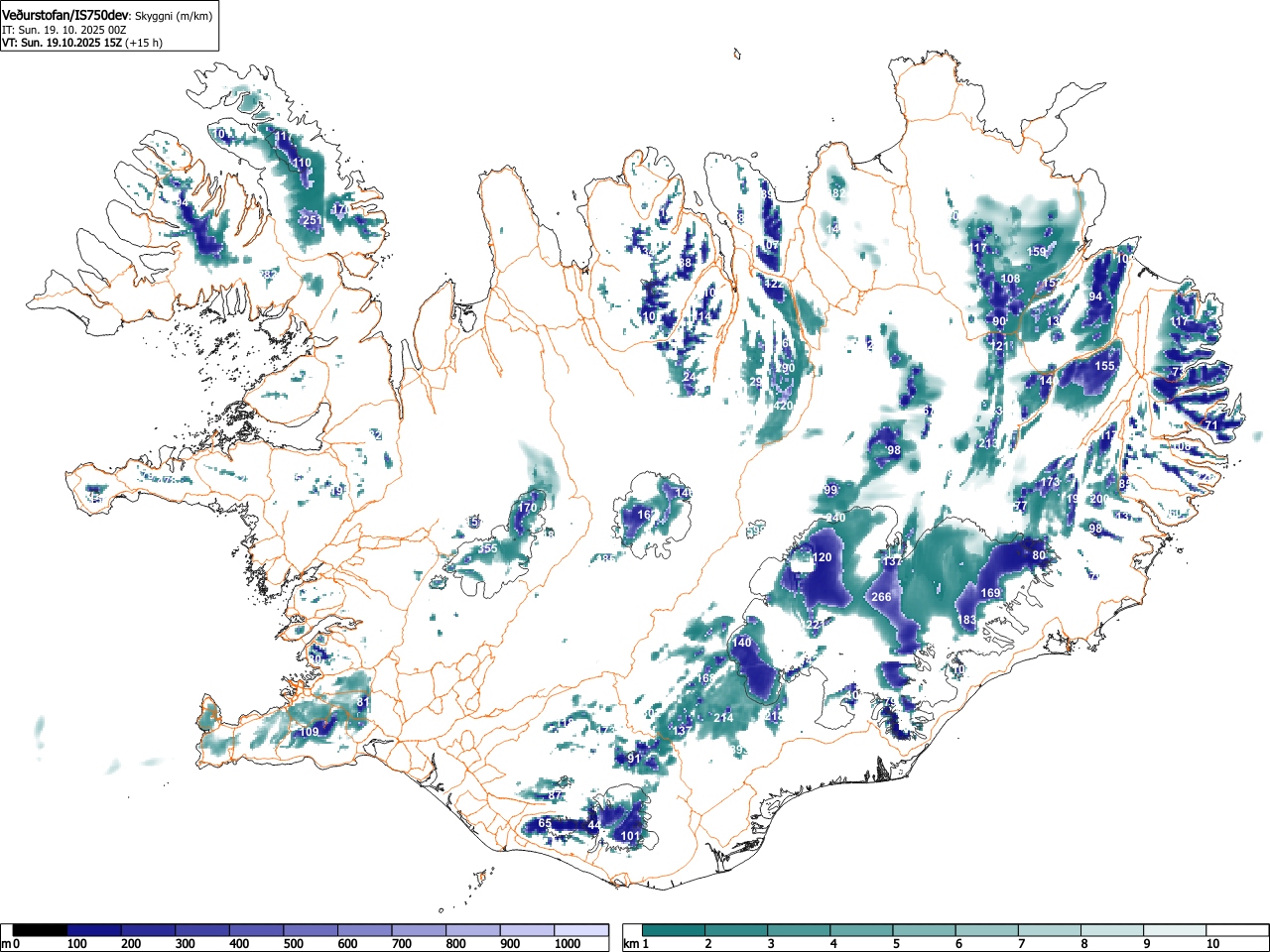
Task: Select the 9–10 km near-white legend swatch
Action: (1173, 930)
